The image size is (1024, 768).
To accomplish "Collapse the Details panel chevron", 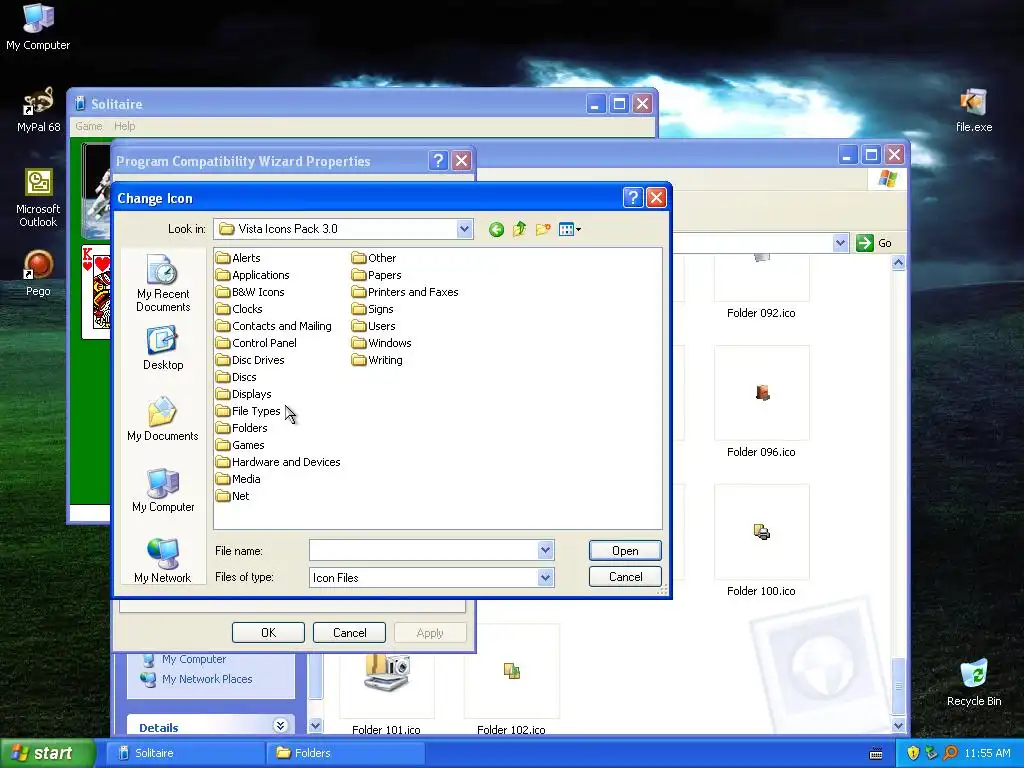I will pos(280,726).
